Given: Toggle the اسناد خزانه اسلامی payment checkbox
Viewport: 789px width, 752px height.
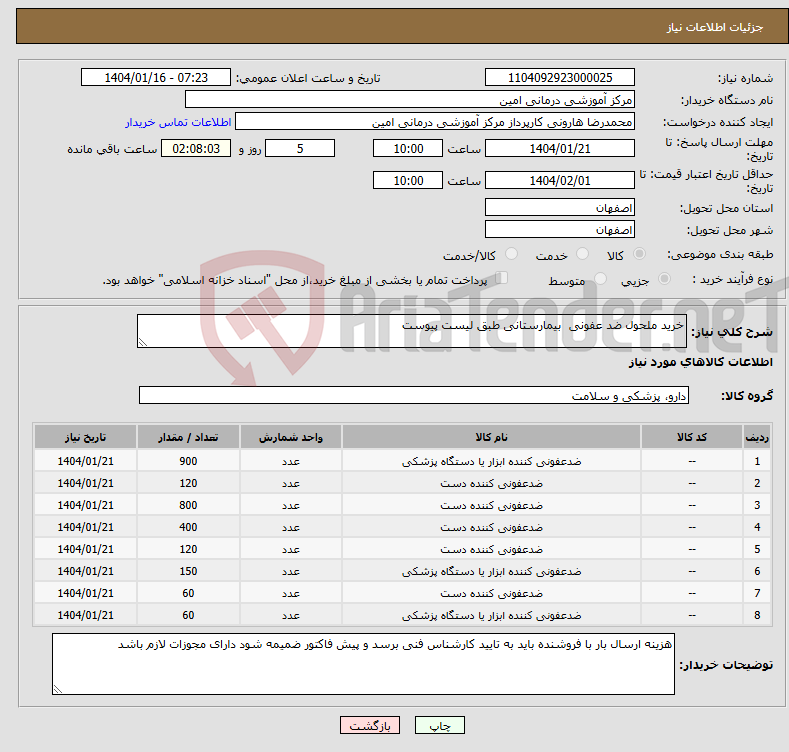Looking at the screenshot, I should [x=501, y=278].
